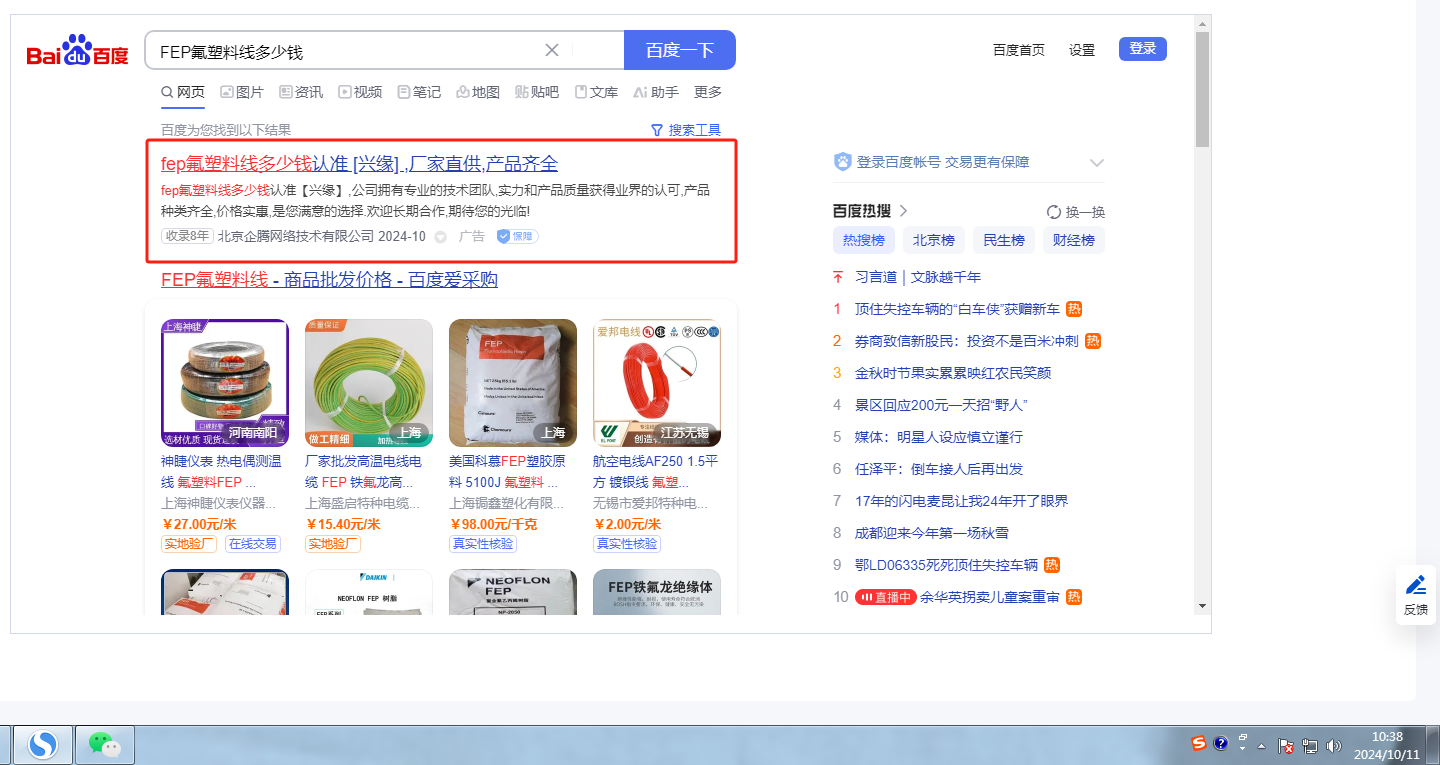Open hot search 券商致信新股民
The height and width of the screenshot is (765, 1440).
pos(967,341)
